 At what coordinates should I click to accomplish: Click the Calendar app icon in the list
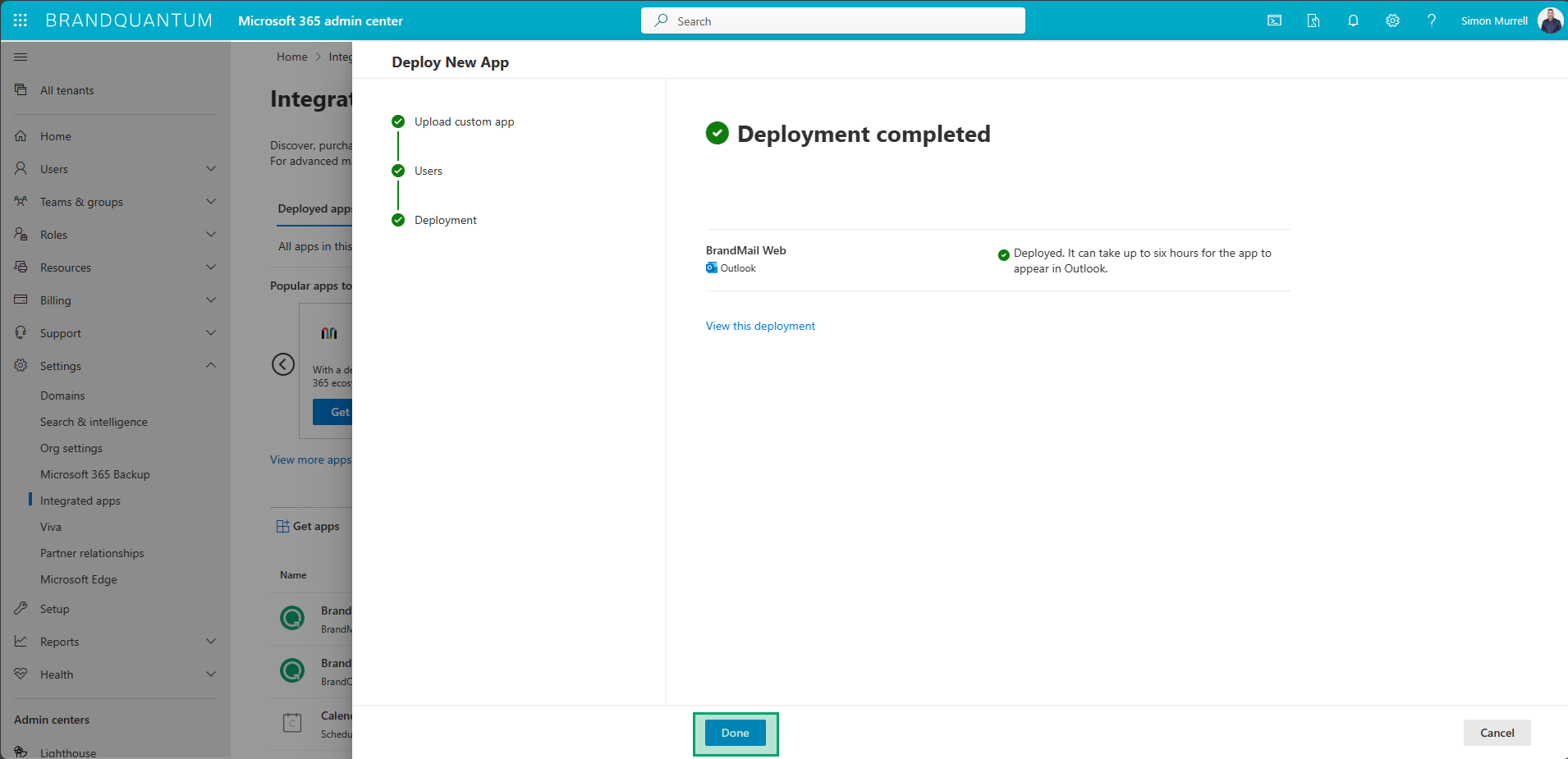pyautogui.click(x=292, y=722)
